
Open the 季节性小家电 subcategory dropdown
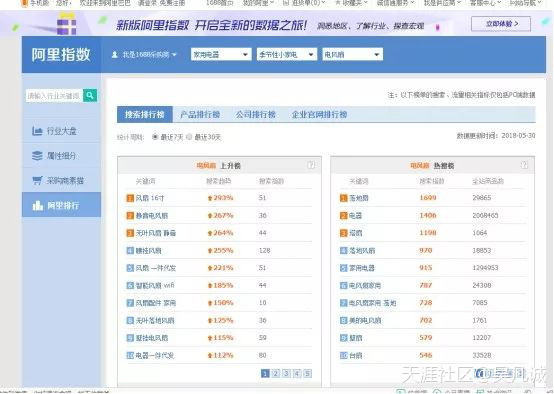[x=287, y=54]
